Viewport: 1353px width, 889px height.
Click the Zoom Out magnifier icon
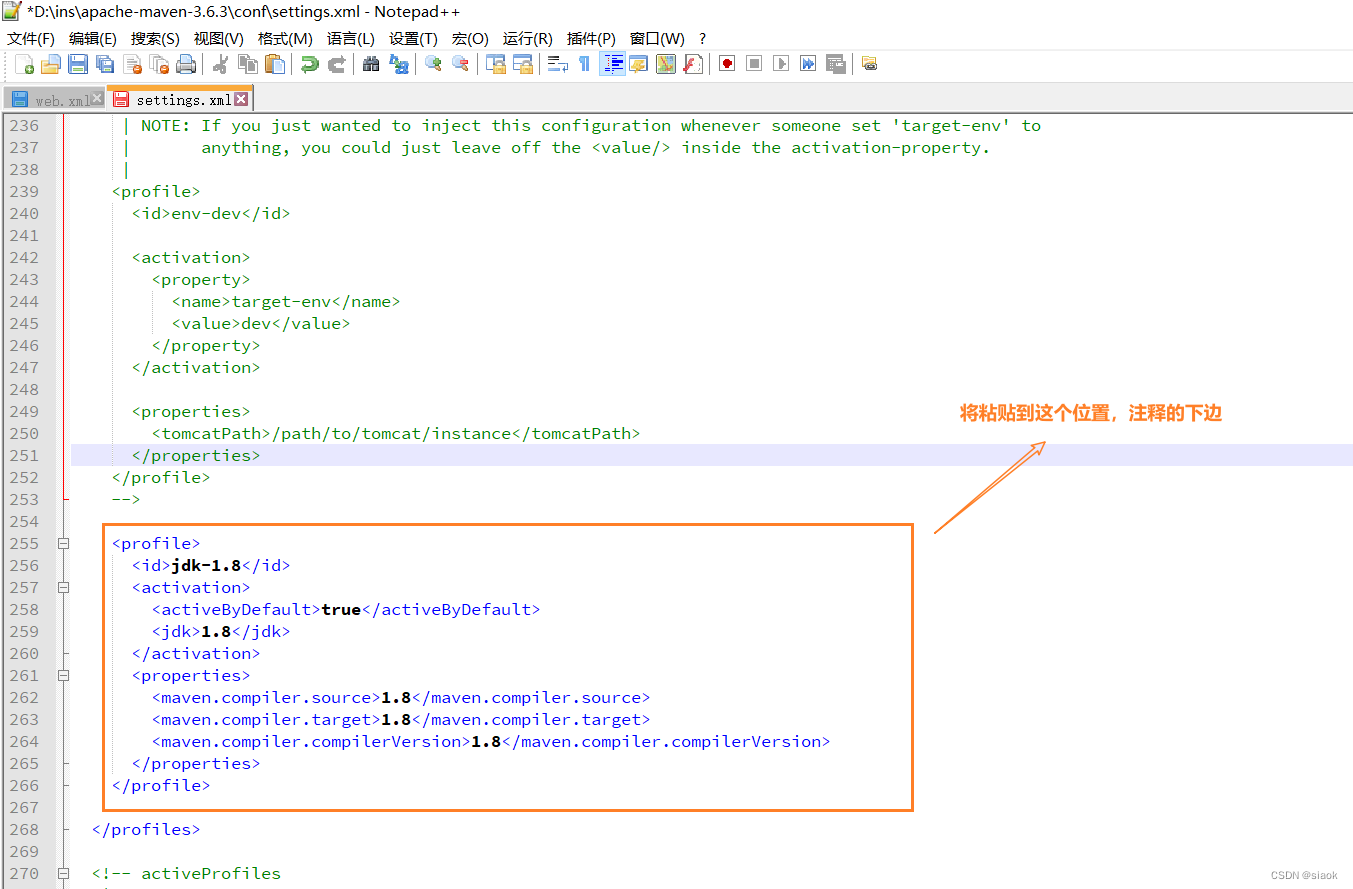pos(460,64)
